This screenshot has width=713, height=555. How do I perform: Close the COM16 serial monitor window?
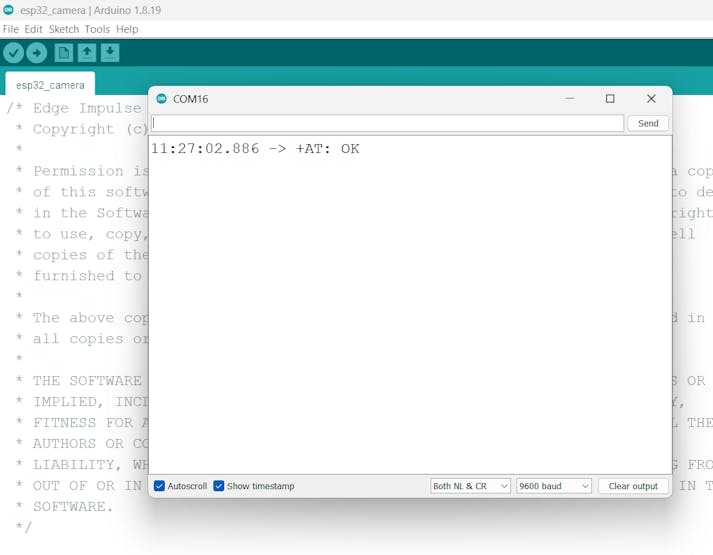tap(651, 99)
